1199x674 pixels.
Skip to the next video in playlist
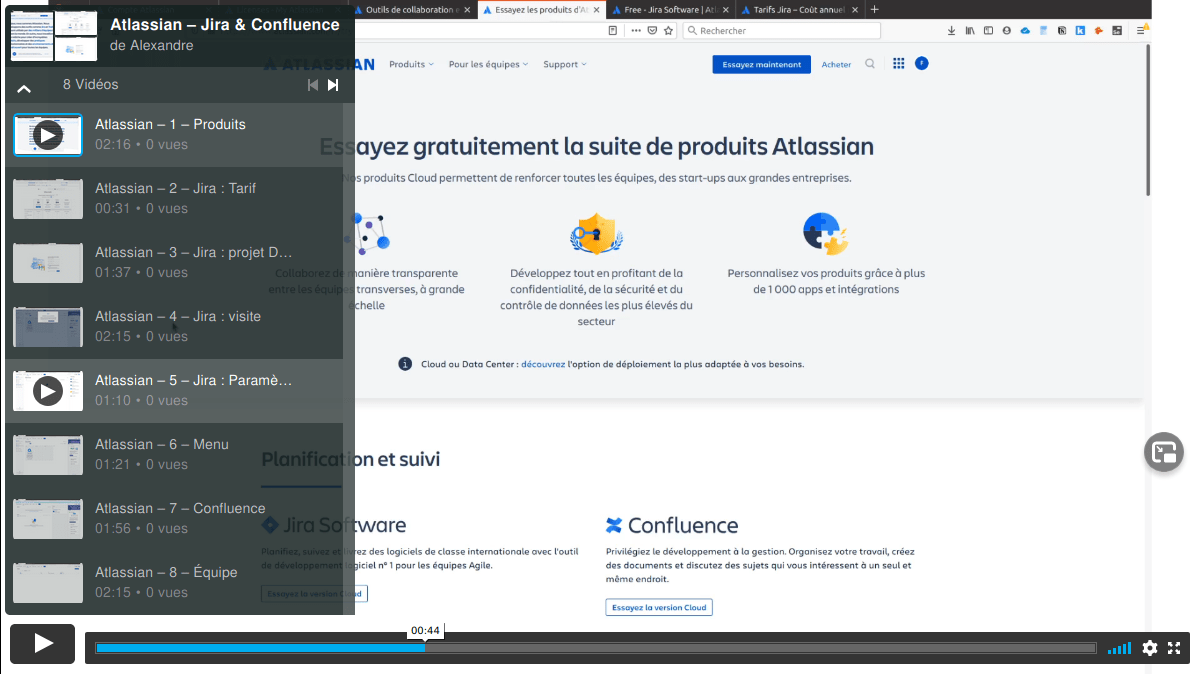[x=333, y=85]
